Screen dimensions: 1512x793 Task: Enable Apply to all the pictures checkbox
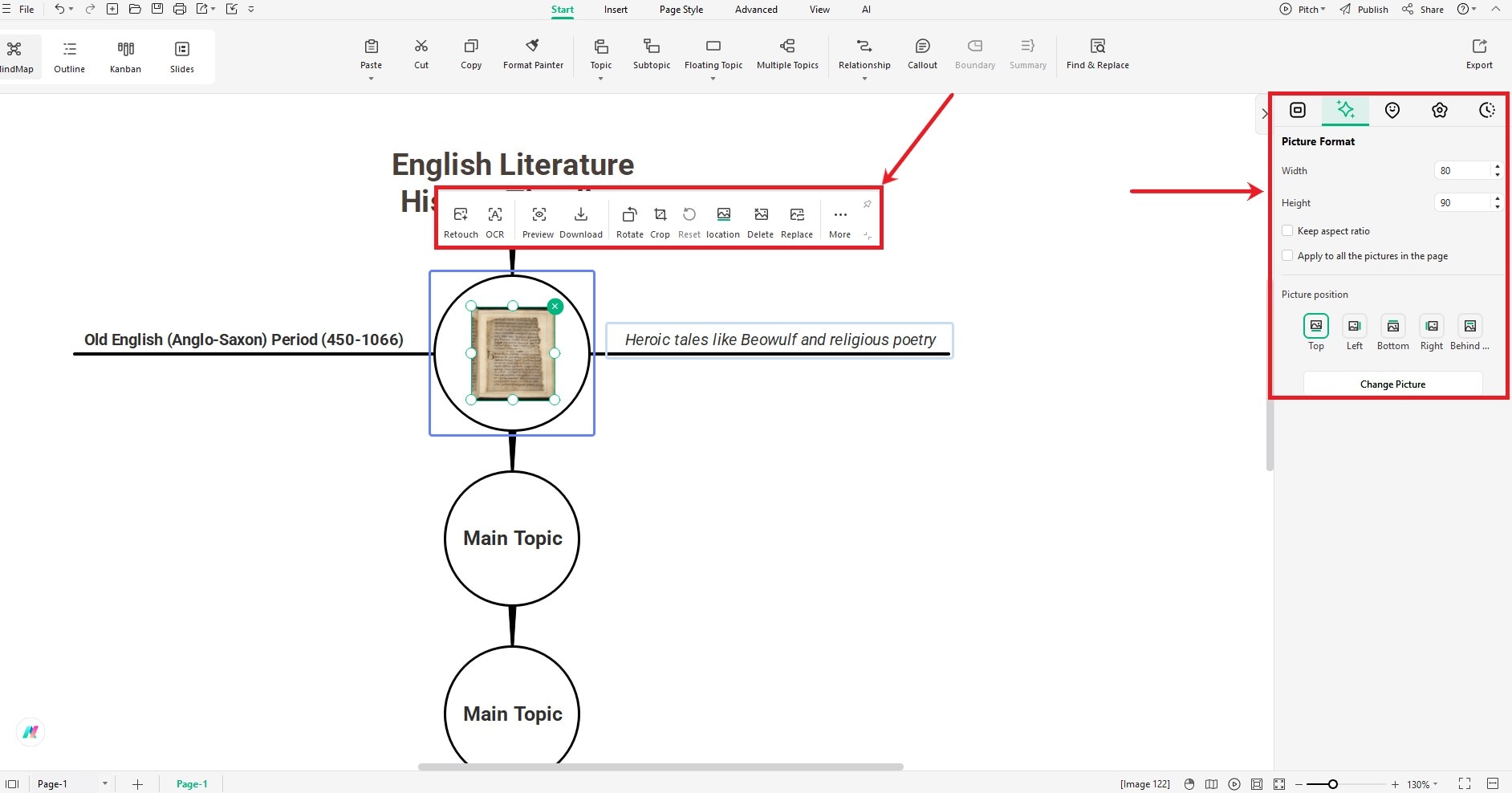(x=1287, y=256)
